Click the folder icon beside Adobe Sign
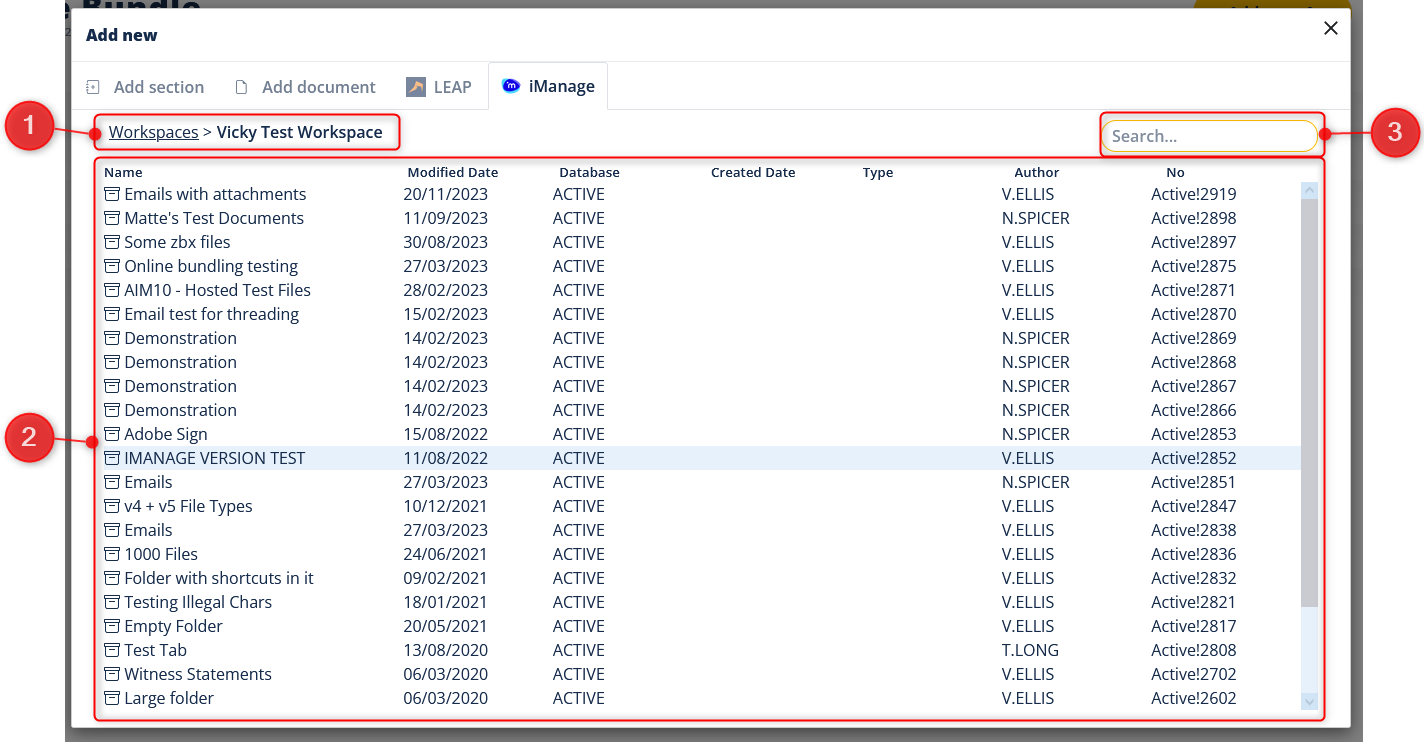This screenshot has width=1424, height=742. pos(111,434)
